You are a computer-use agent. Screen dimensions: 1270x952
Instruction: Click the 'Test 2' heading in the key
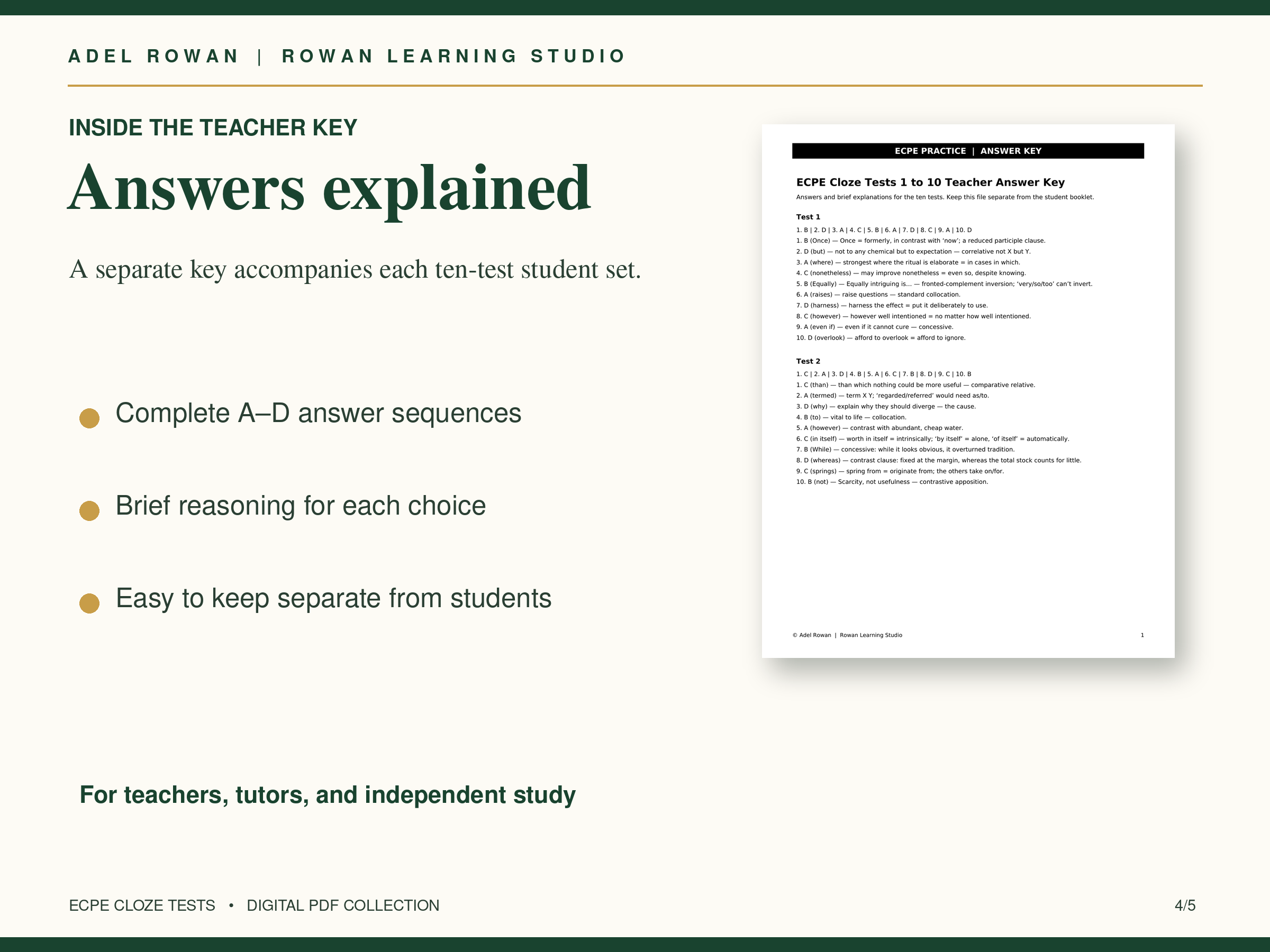click(808, 361)
